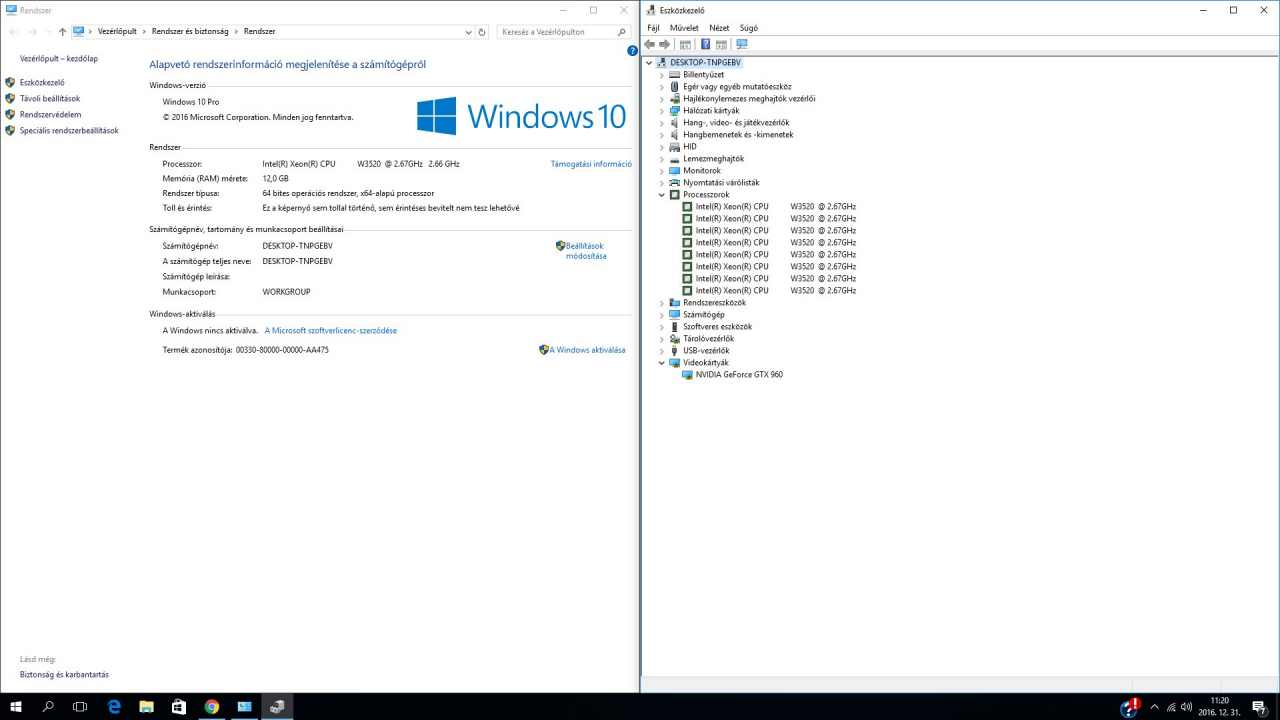Click the blue question-mark help toolbar icon

coord(705,44)
